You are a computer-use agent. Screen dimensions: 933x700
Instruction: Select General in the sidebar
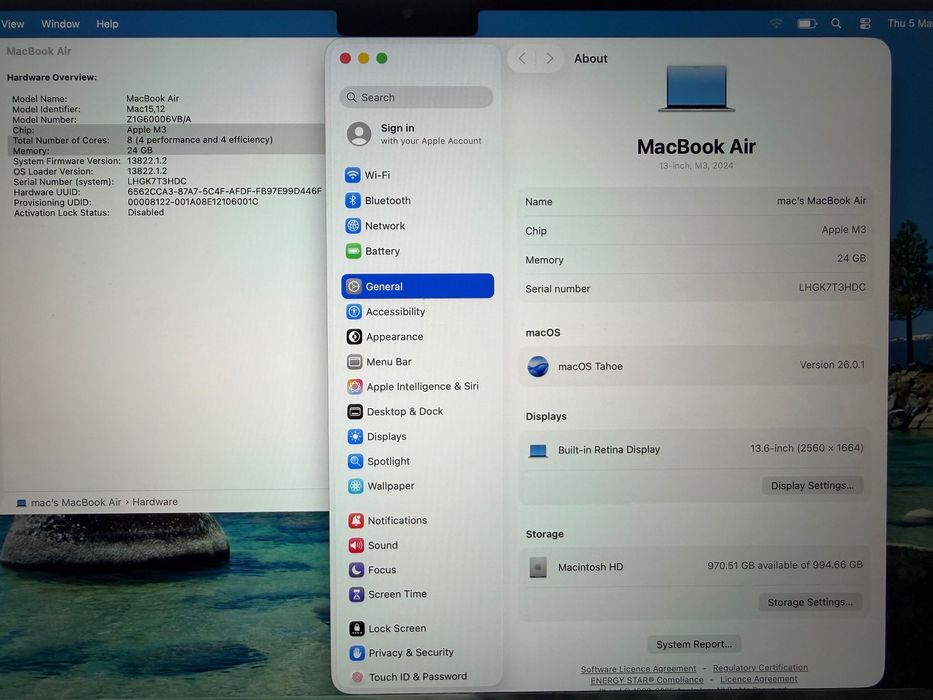point(417,286)
